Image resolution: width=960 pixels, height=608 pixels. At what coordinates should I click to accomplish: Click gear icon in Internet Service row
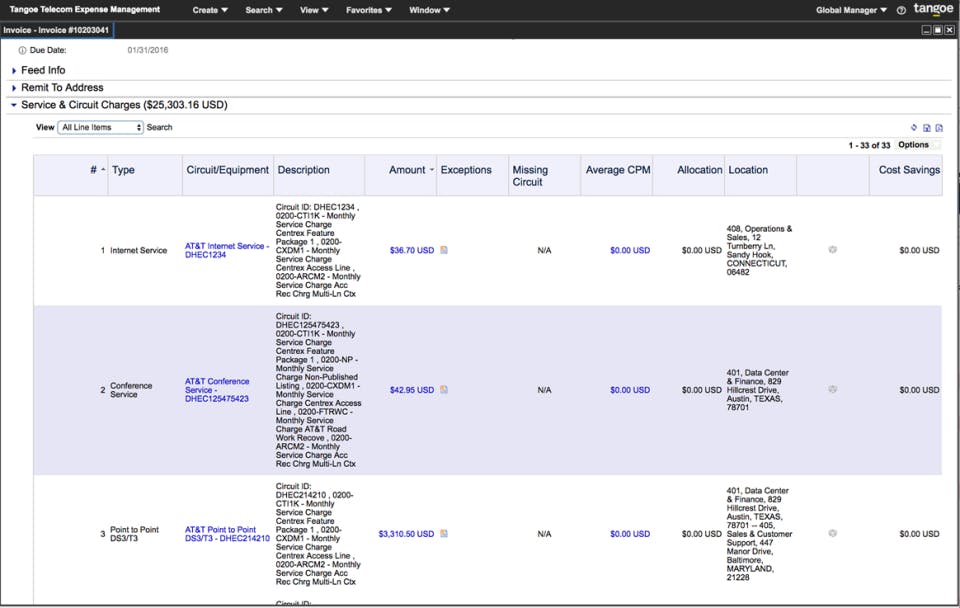pos(832,250)
